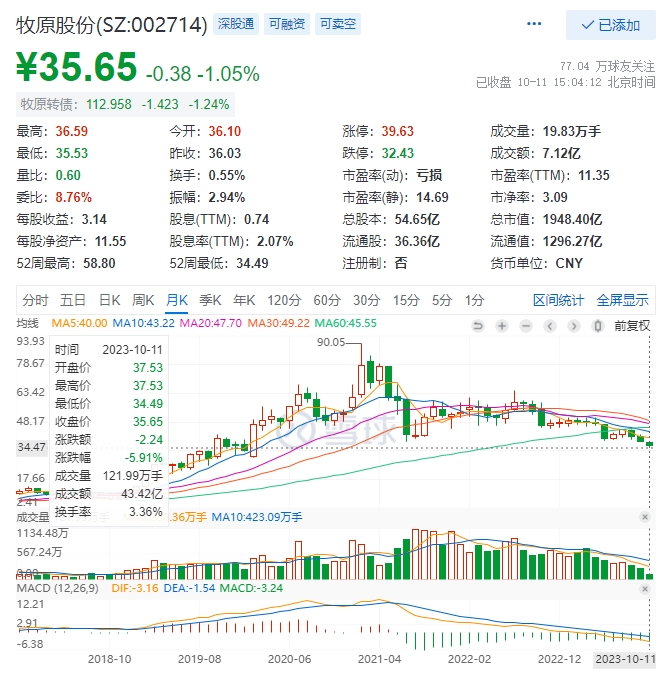Click the 可卖空 tag
The width and height of the screenshot is (663, 676).
click(338, 24)
